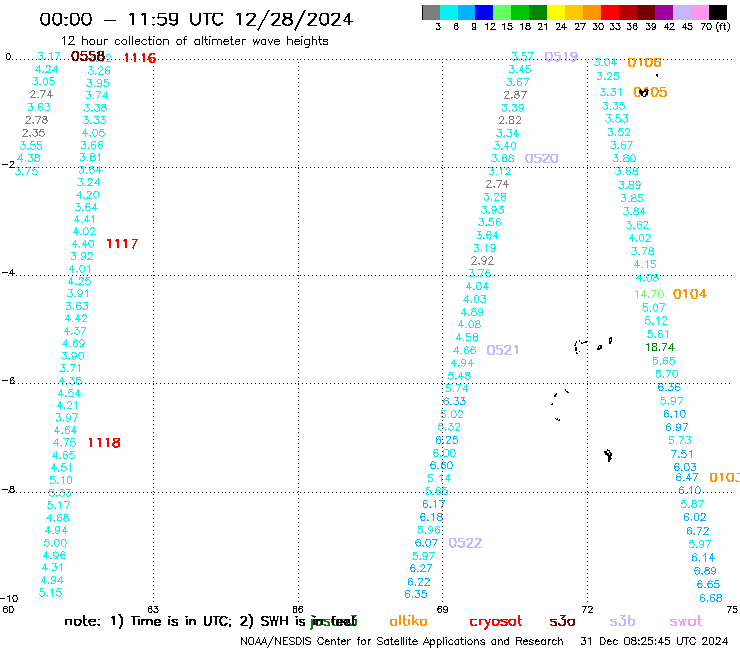The image size is (740, 650).
Task: Click the 'note: 1) Time is in UTC' text
Action: coord(147,621)
